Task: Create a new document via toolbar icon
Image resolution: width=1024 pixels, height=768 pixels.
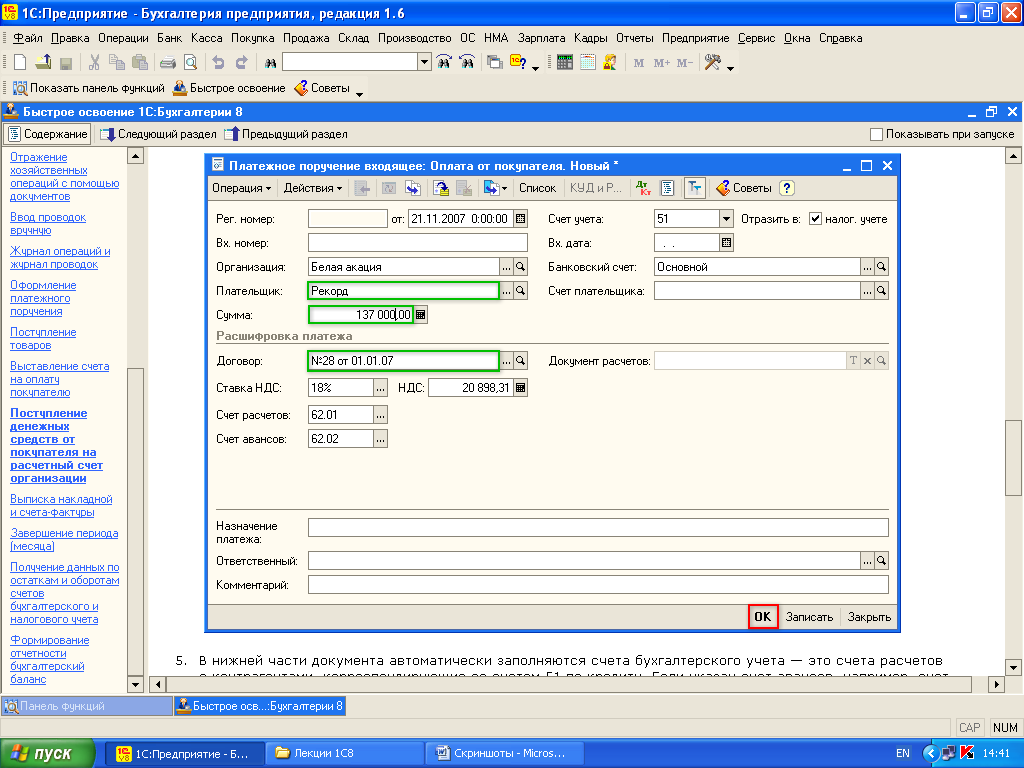Action: (x=20, y=63)
